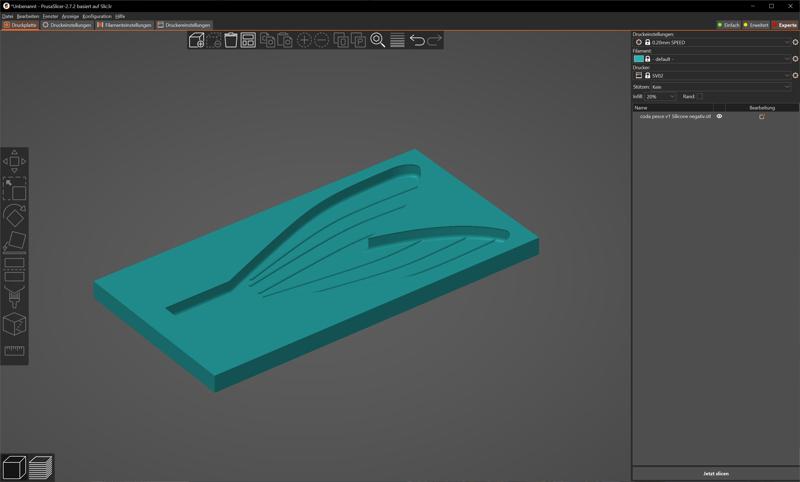Click the Undo arrow icon
800x482 pixels.
coord(417,40)
